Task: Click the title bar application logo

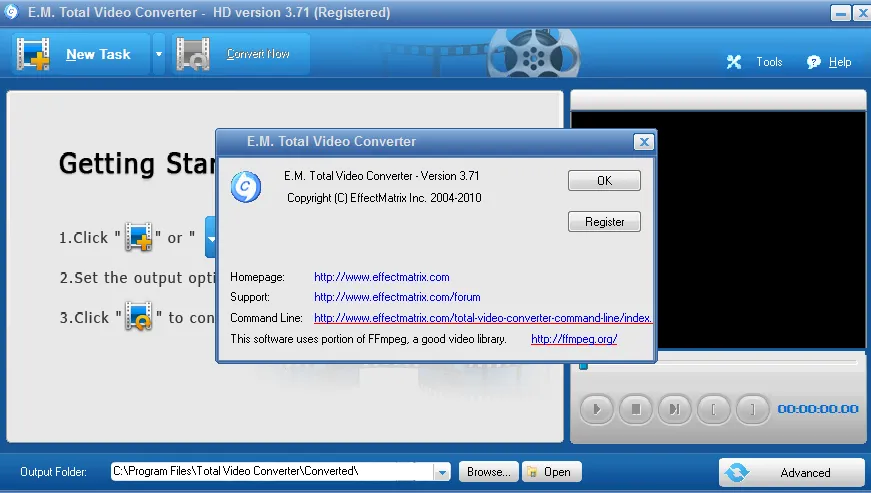Action: (x=11, y=12)
